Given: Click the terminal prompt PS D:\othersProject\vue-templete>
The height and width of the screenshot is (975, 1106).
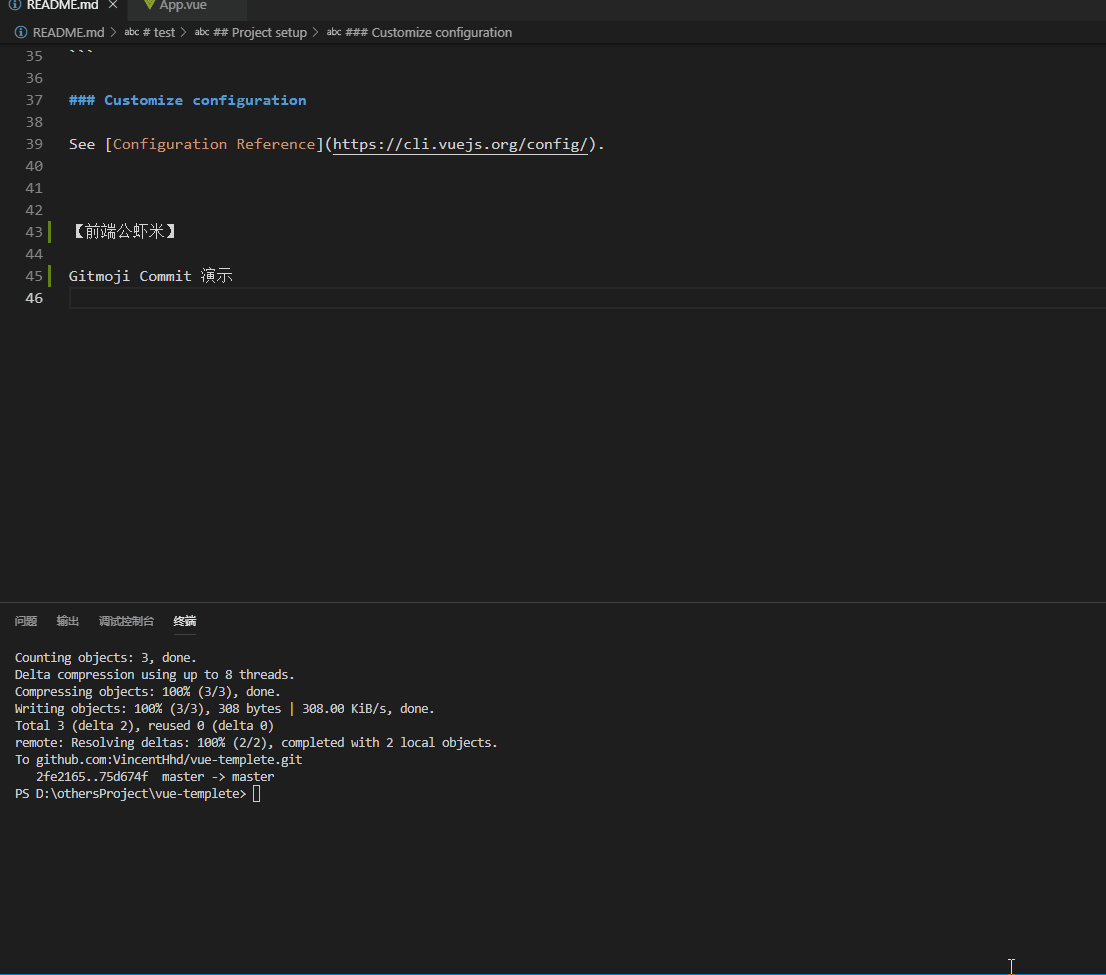Looking at the screenshot, I should [x=130, y=794].
